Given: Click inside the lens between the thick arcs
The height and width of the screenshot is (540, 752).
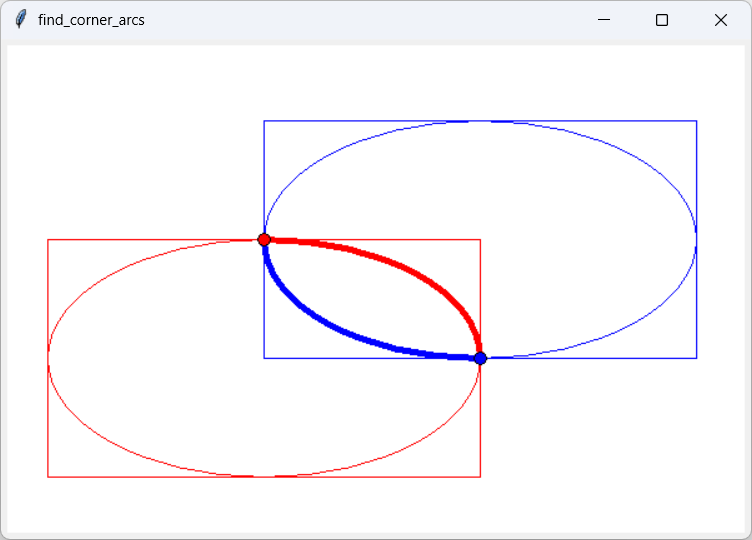Looking at the screenshot, I should 372,299.
